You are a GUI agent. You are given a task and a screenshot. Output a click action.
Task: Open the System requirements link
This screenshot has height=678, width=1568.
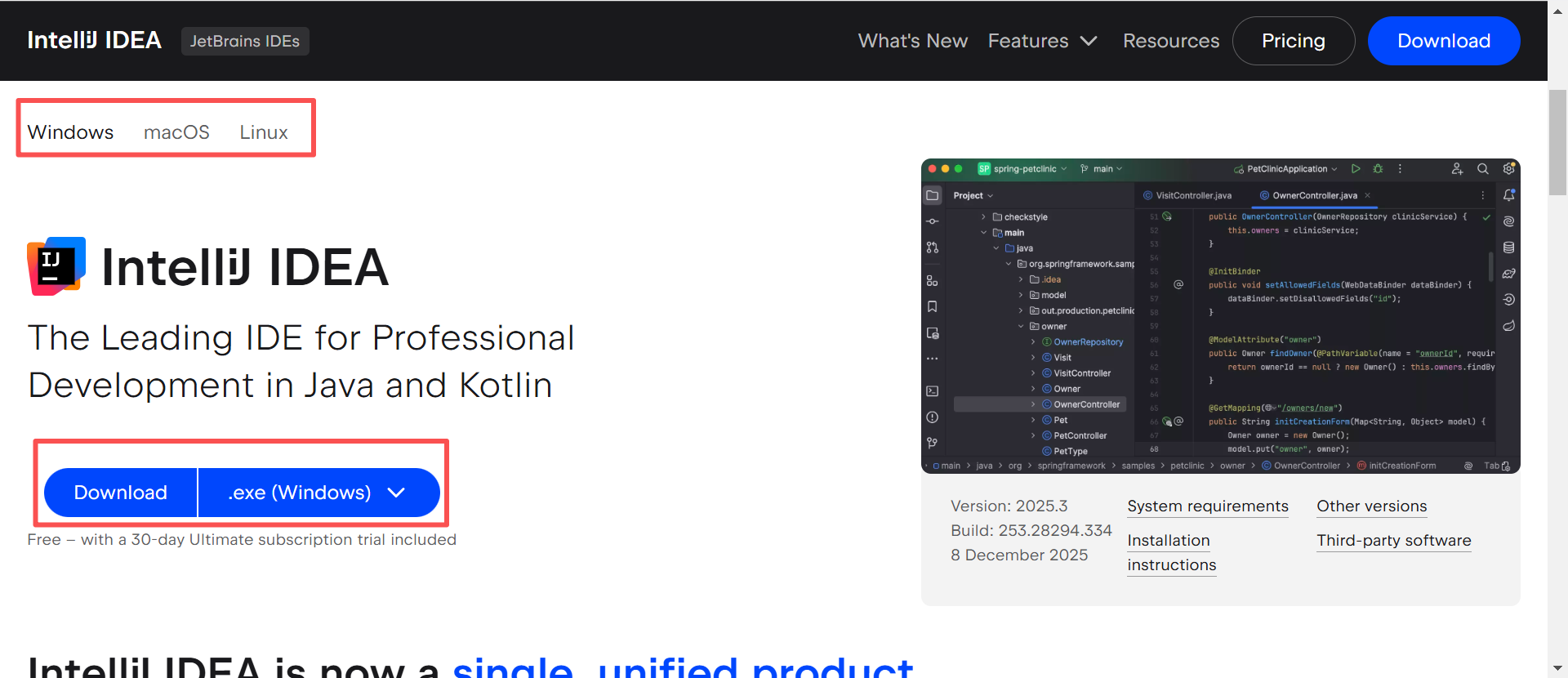point(1208,506)
